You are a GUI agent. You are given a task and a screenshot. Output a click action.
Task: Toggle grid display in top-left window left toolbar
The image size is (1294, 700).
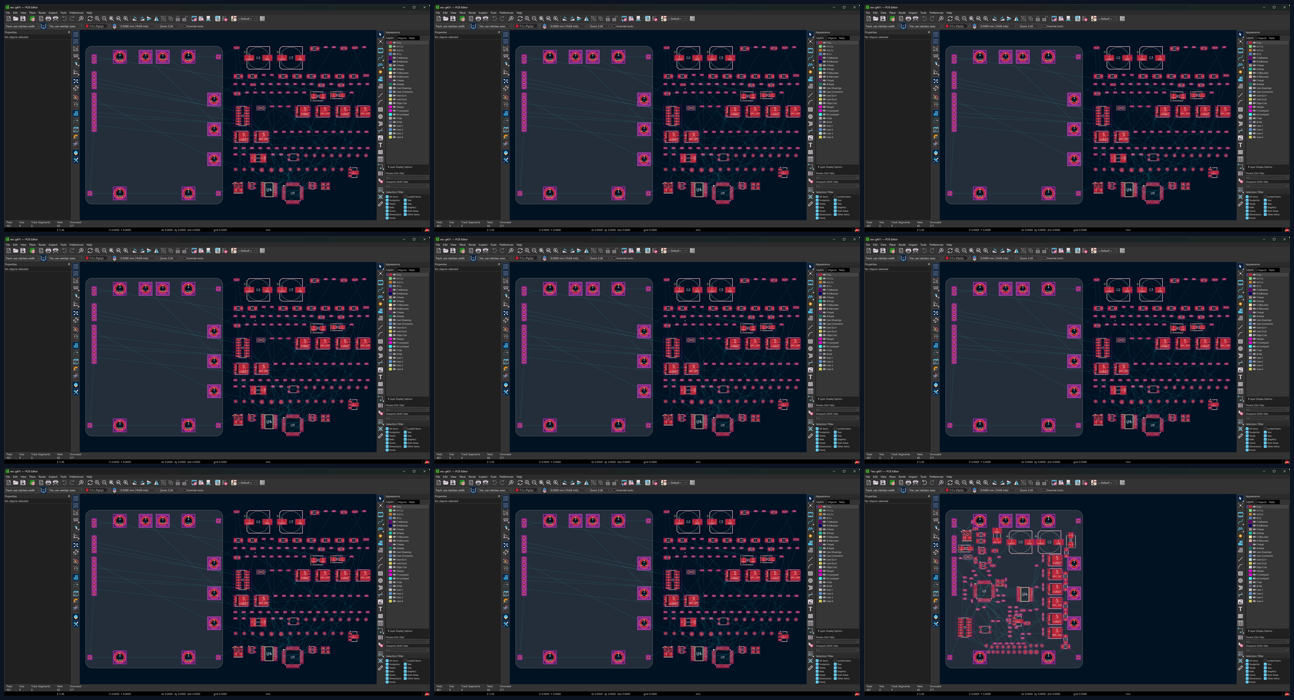(x=76, y=34)
